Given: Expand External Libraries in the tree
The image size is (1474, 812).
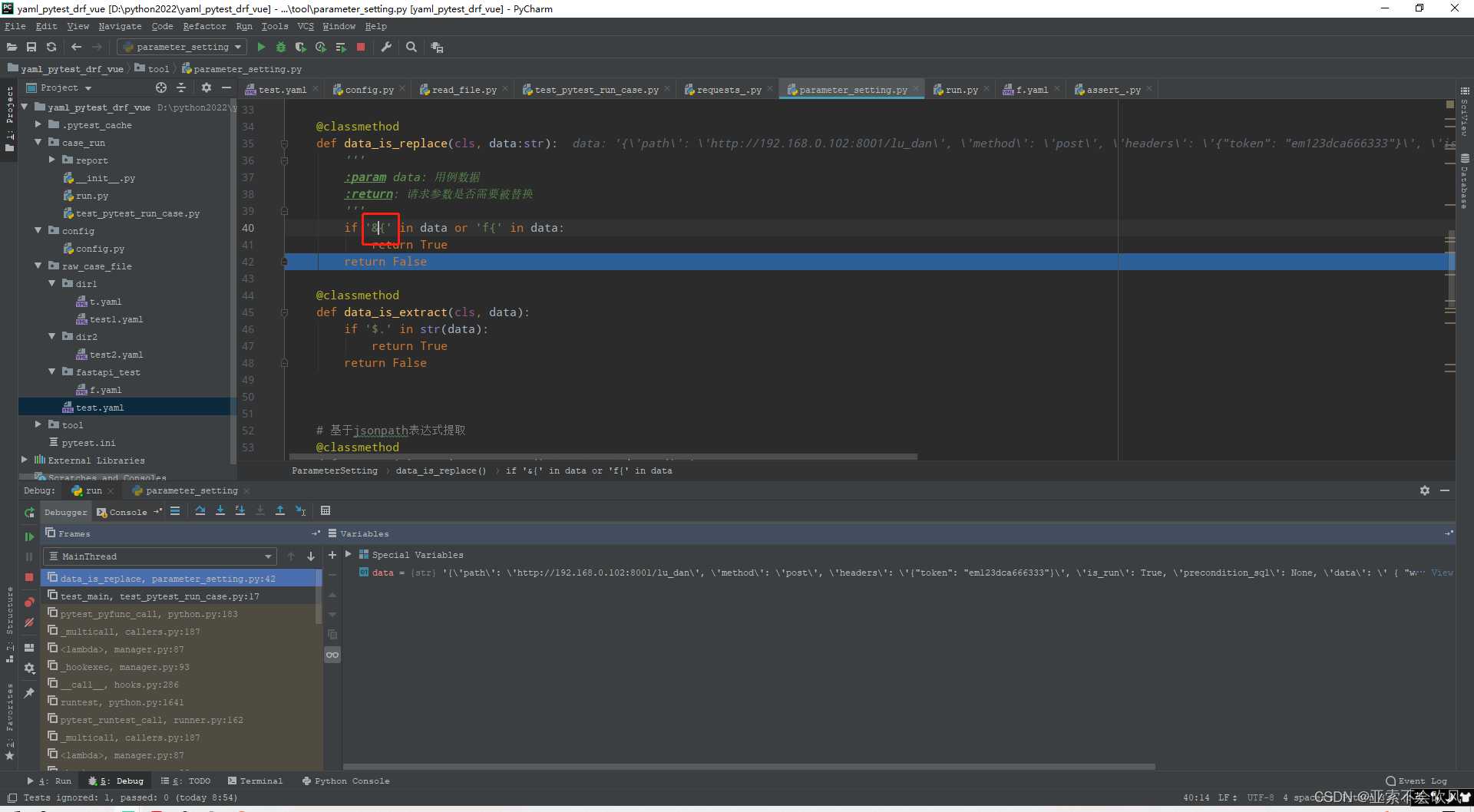Looking at the screenshot, I should 25,460.
